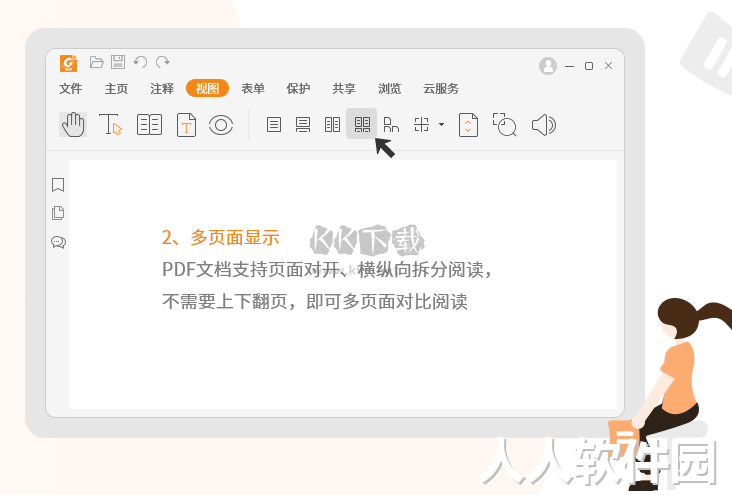732x495 pixels.
Task: Switch to the 云服务 tab
Action: coord(441,88)
